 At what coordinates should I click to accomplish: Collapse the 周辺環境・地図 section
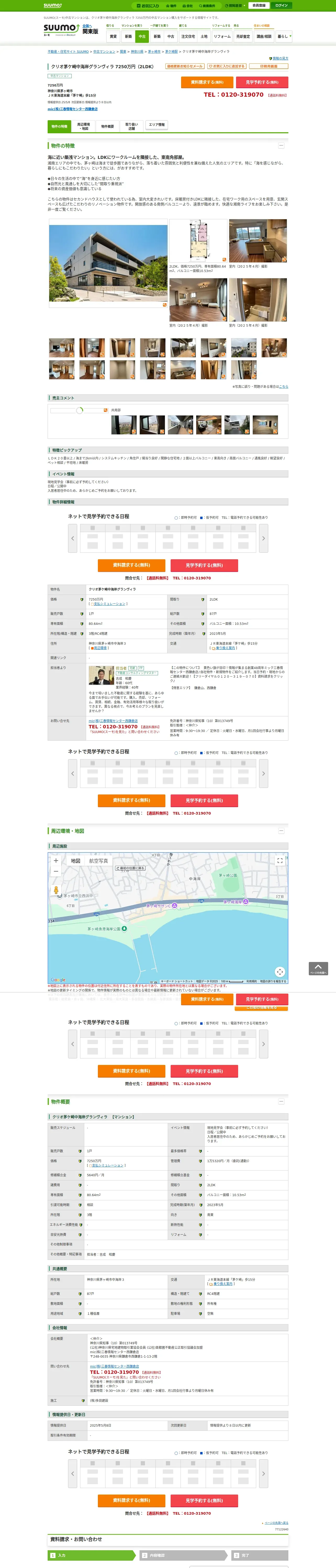click(281, 830)
